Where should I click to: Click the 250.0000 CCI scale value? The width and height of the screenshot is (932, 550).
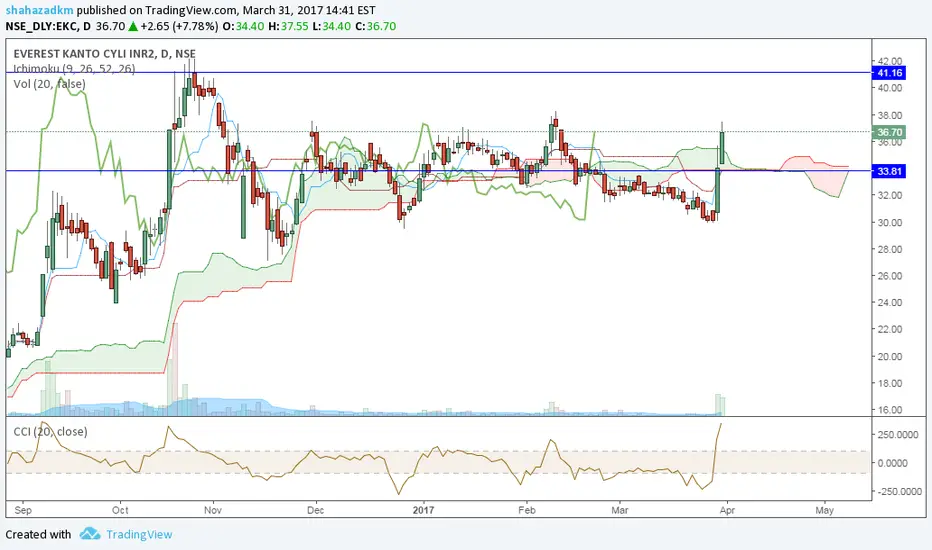coord(898,435)
